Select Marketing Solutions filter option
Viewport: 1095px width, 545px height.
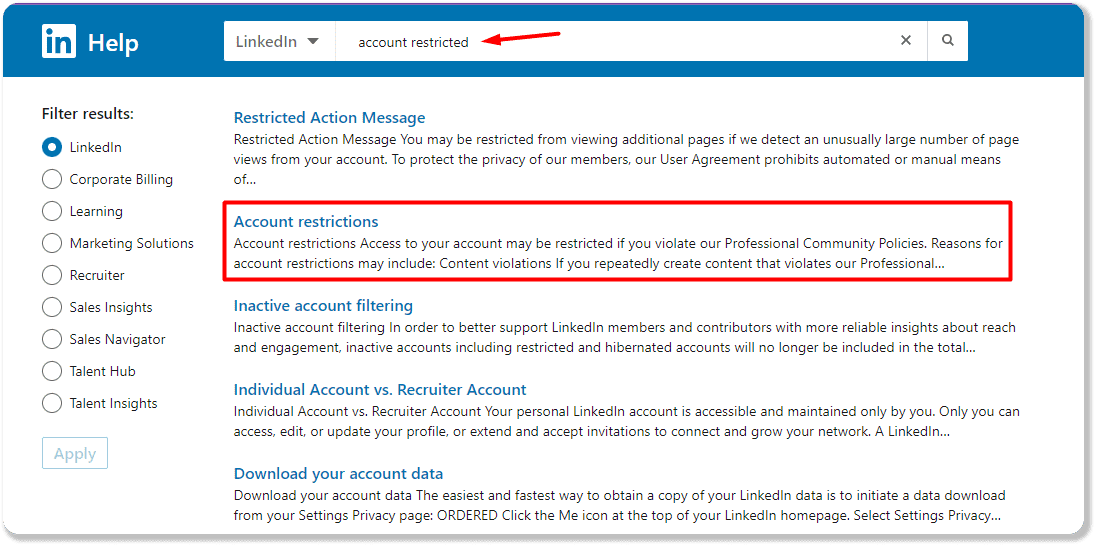tap(52, 243)
